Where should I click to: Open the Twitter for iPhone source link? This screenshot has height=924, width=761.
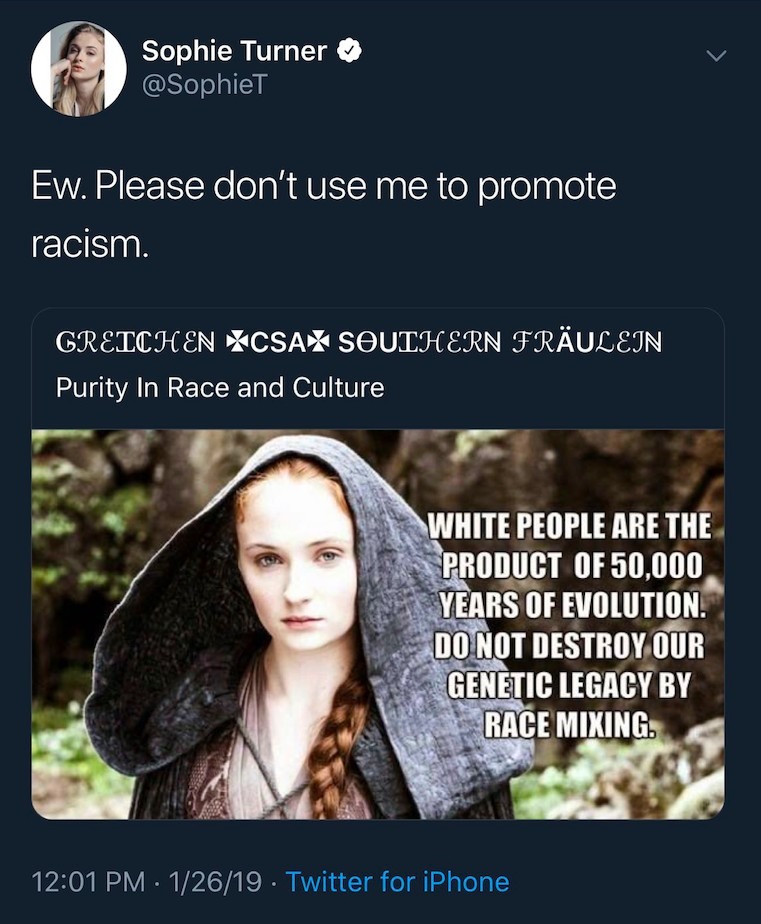coord(397,882)
